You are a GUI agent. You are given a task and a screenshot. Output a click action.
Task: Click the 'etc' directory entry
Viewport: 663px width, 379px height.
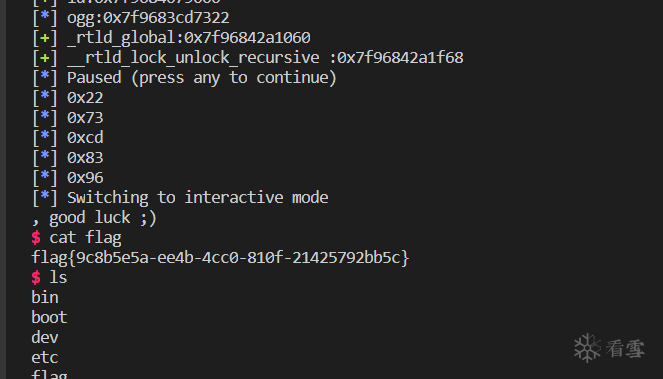coord(44,358)
